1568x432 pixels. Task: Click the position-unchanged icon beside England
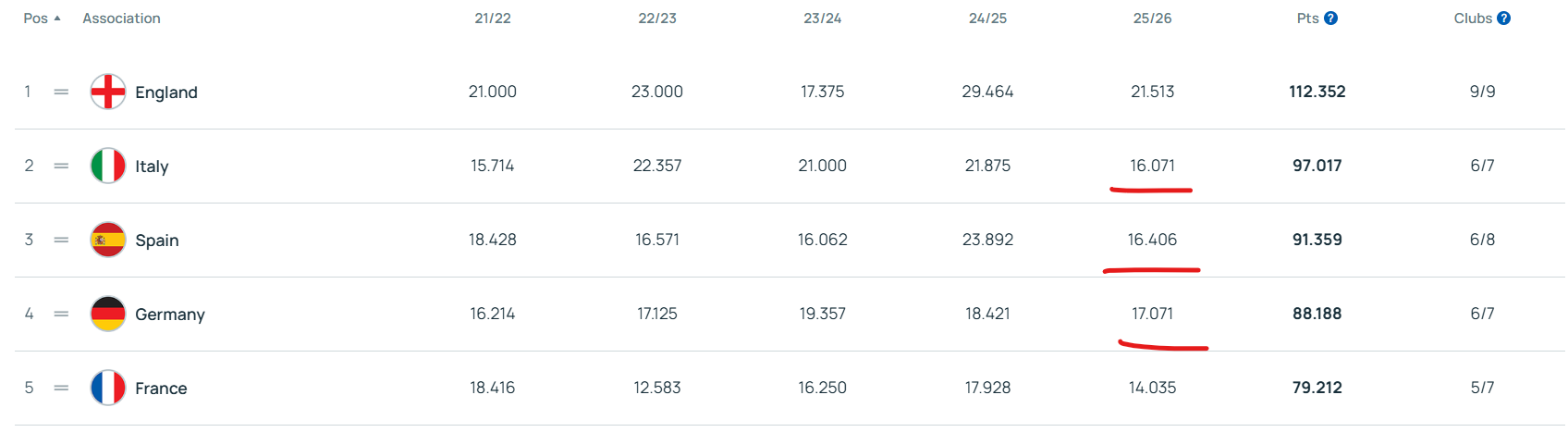(61, 92)
